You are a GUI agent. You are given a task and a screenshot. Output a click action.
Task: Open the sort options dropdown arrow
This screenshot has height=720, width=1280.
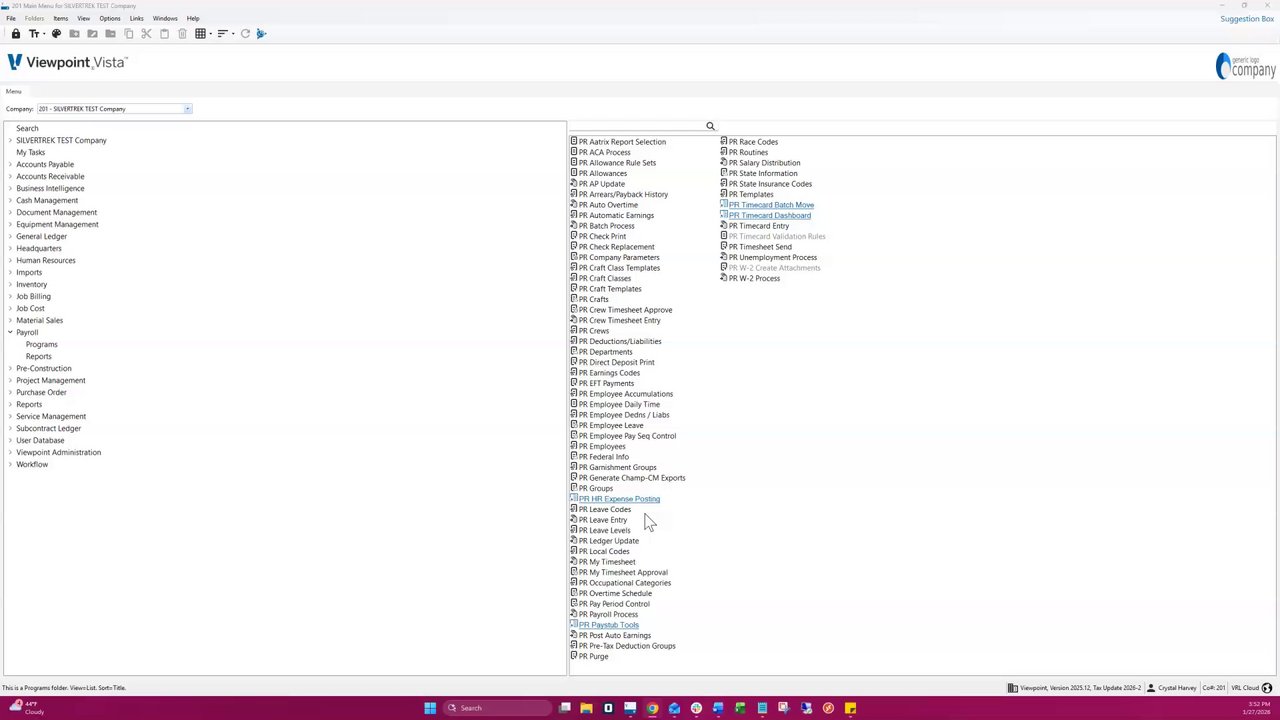coord(232,34)
